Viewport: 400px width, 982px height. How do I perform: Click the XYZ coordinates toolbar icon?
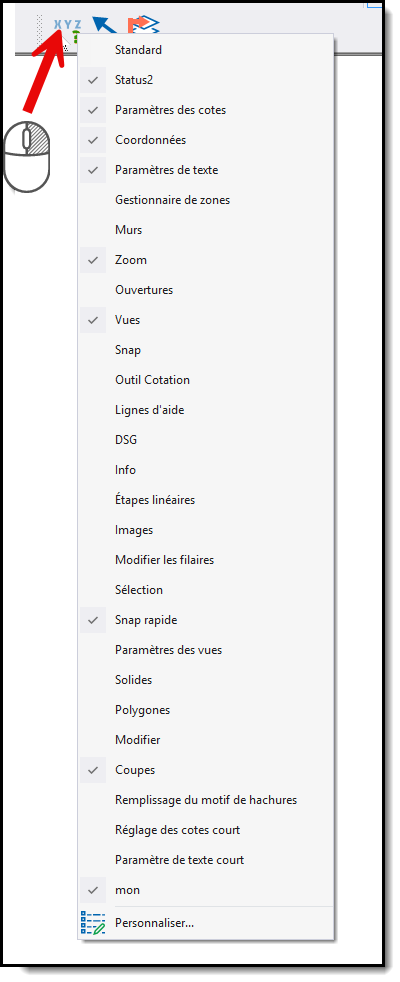(68, 25)
